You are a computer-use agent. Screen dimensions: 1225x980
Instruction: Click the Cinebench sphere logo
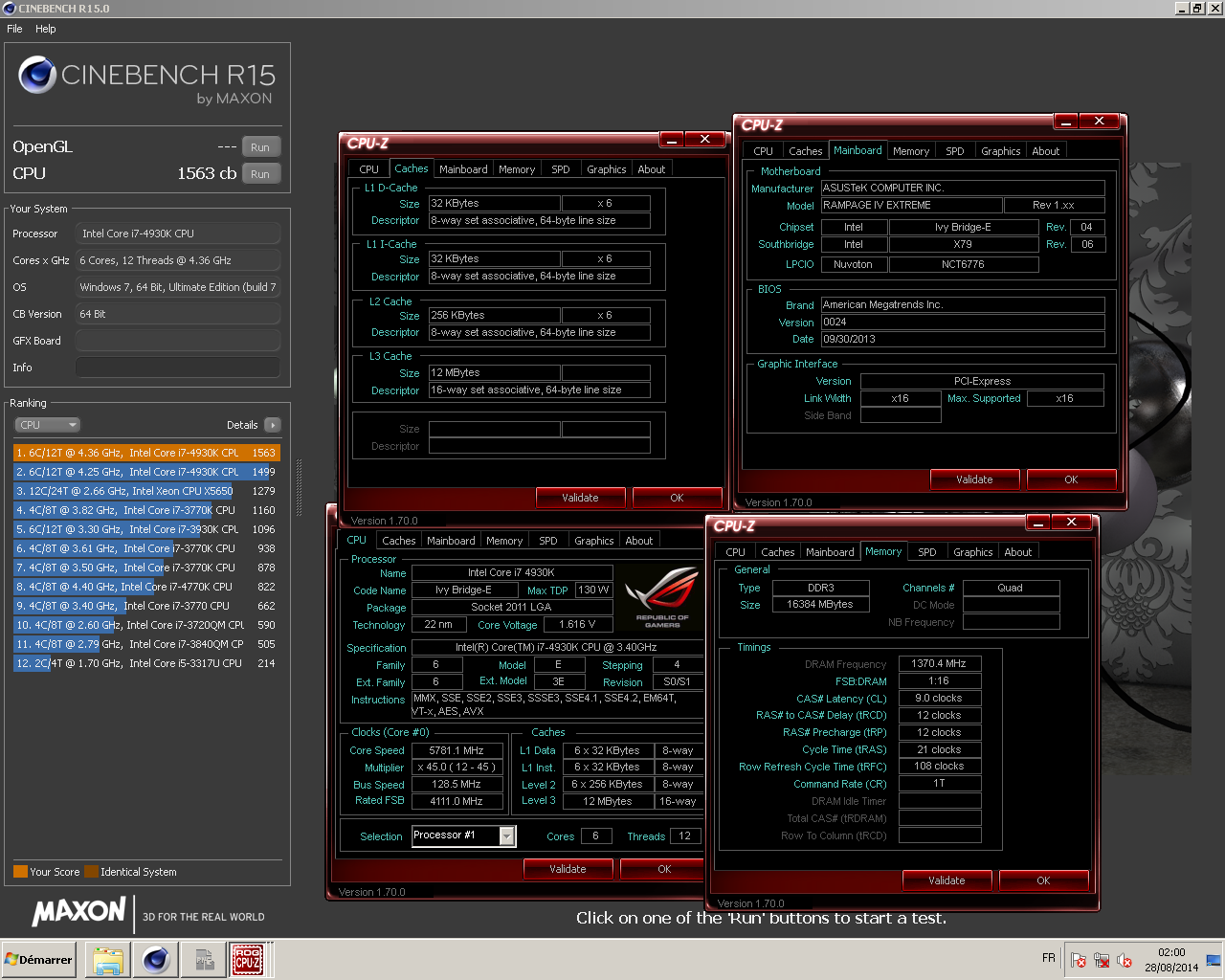pyautogui.click(x=36, y=76)
